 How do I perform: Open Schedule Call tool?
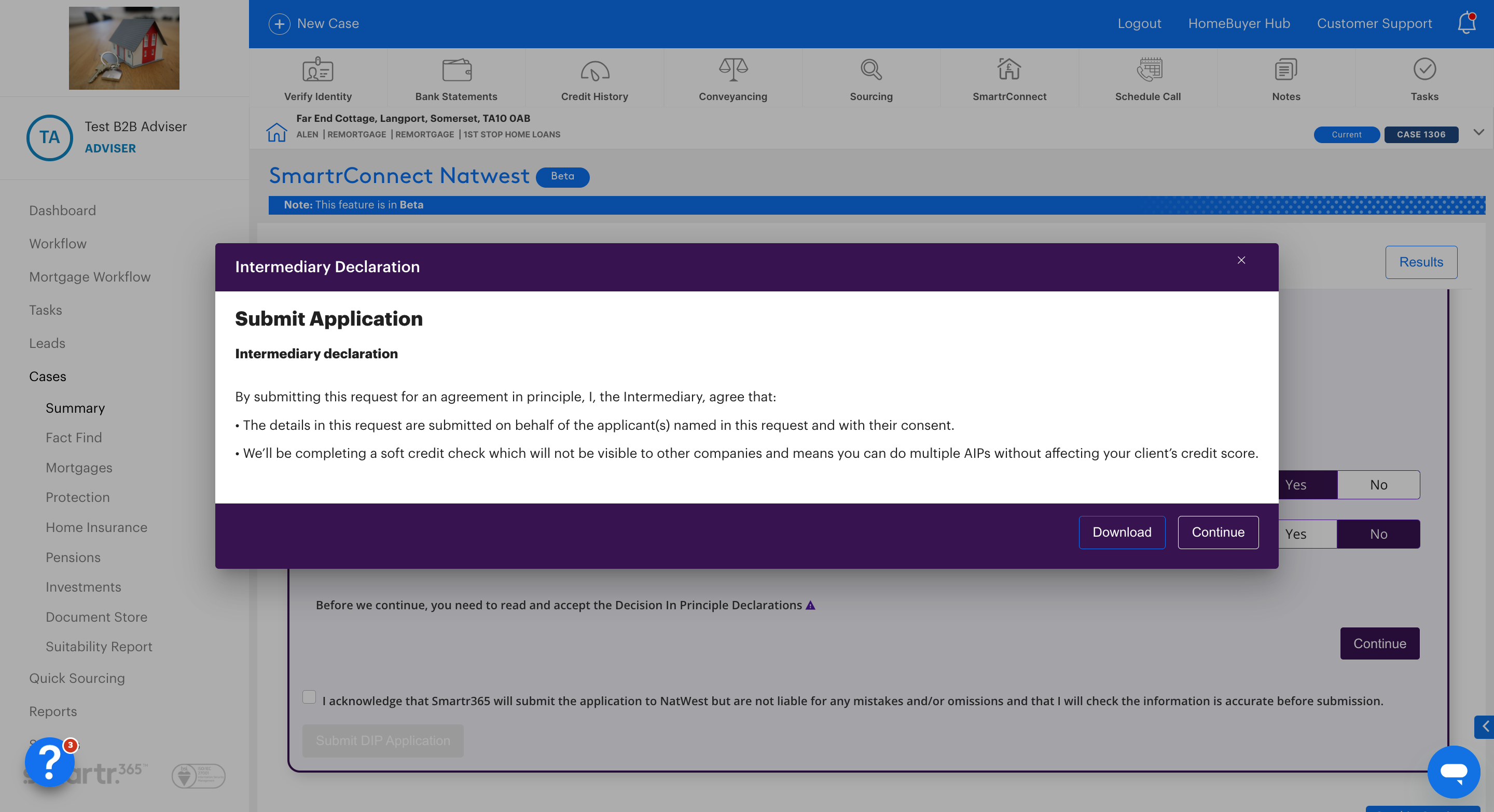1148,78
